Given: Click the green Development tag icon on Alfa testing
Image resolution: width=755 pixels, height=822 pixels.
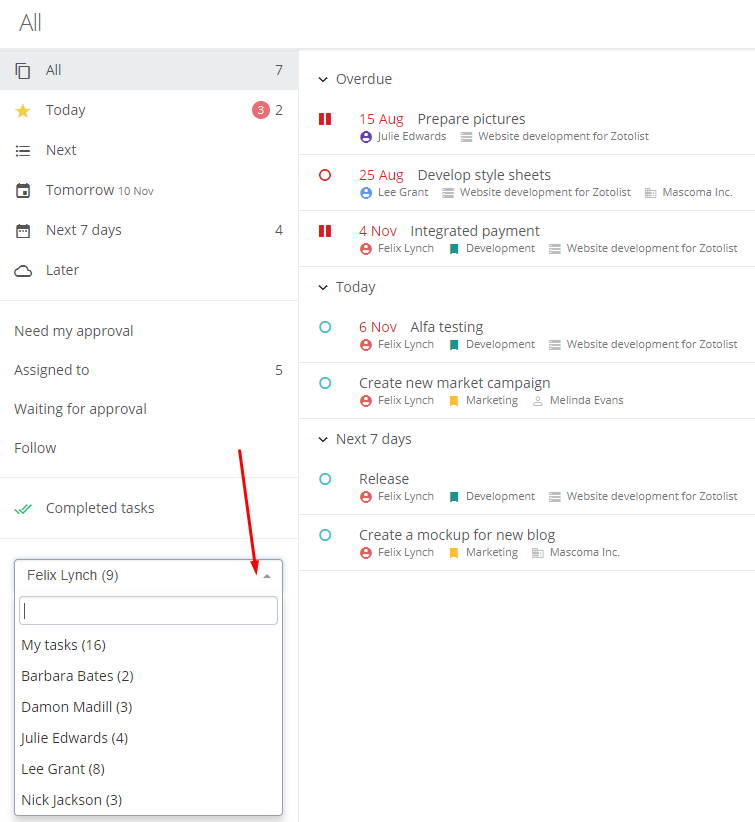Looking at the screenshot, I should (x=454, y=345).
